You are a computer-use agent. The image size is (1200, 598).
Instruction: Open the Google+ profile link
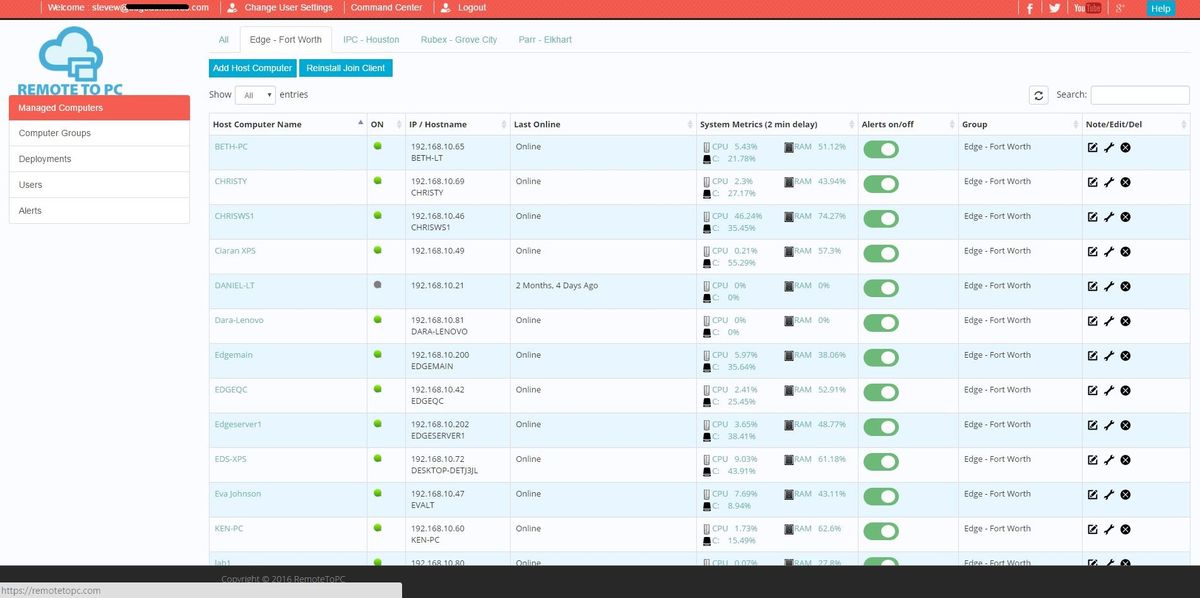(x=1120, y=8)
